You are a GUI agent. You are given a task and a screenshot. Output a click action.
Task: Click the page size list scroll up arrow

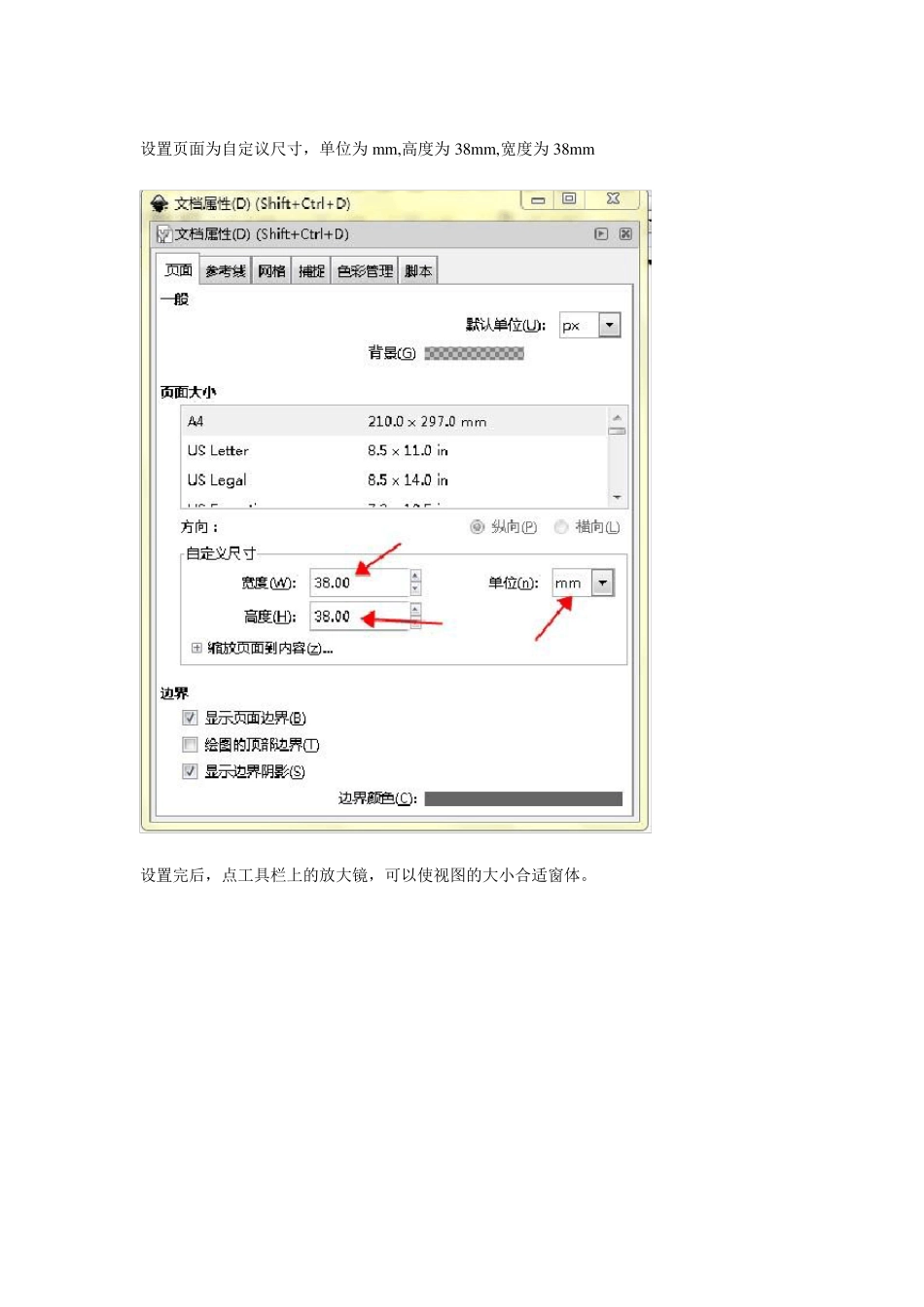click(617, 417)
